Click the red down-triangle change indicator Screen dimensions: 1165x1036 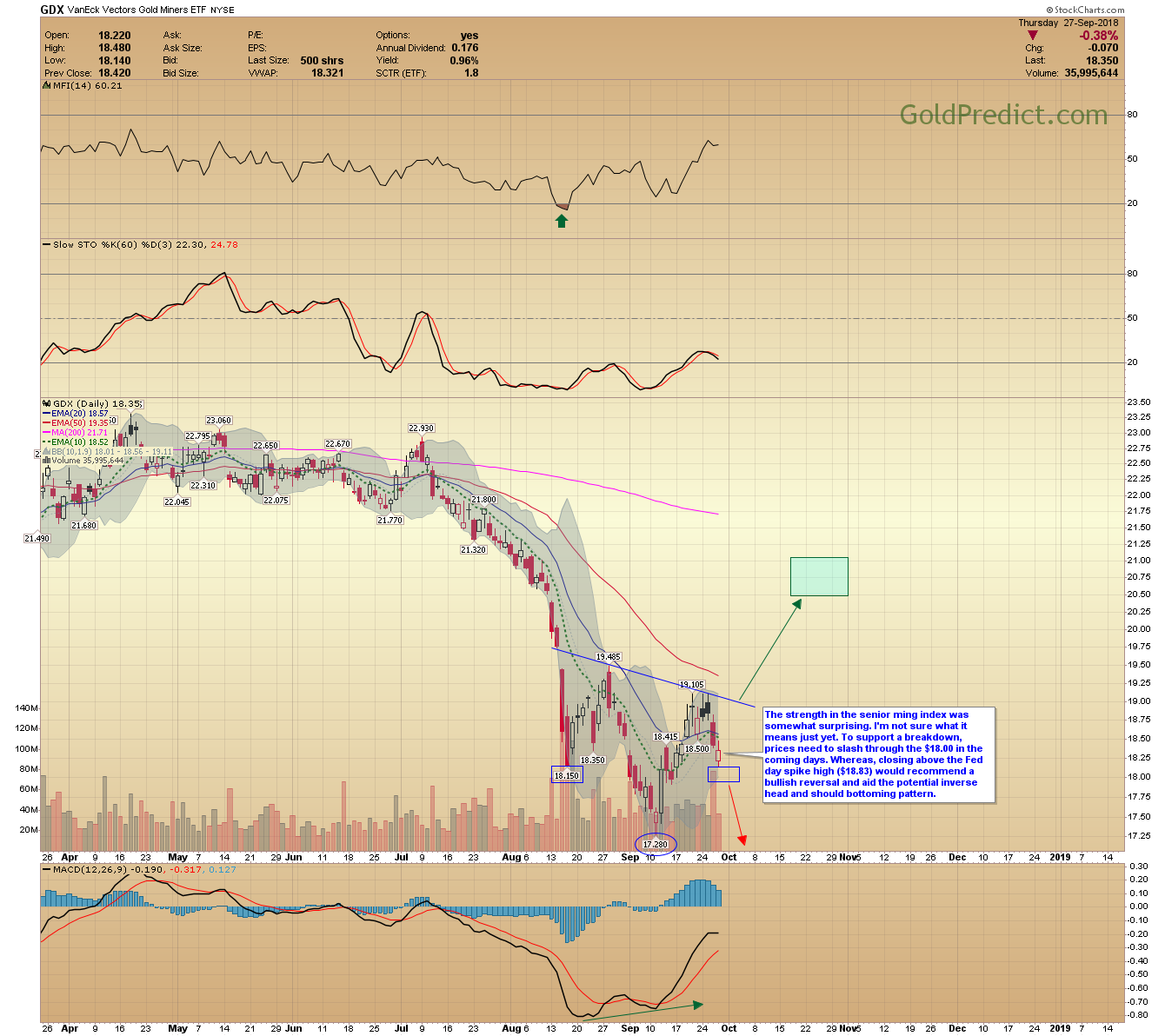click(1033, 36)
